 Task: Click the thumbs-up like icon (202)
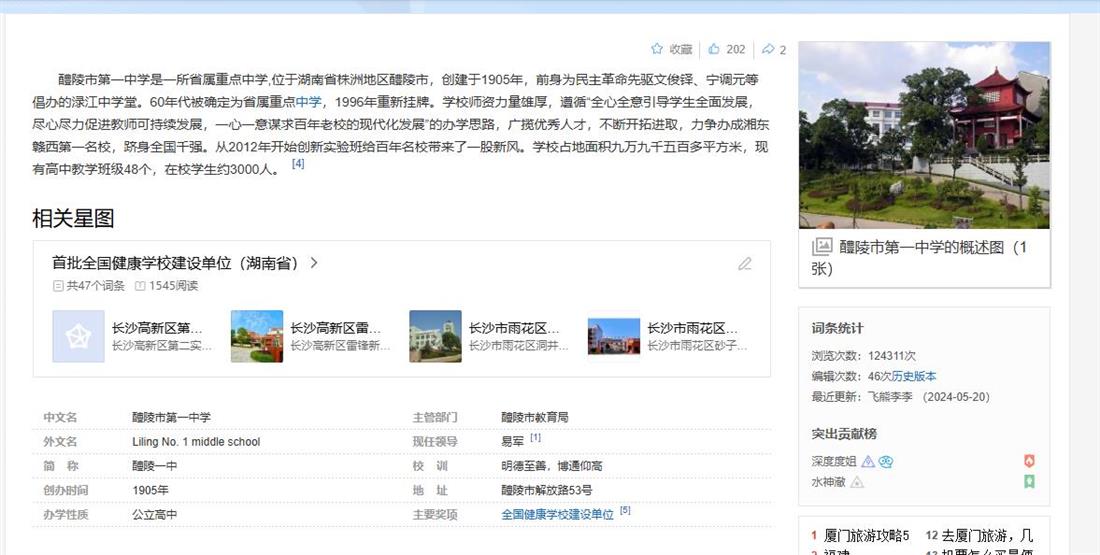[x=714, y=49]
